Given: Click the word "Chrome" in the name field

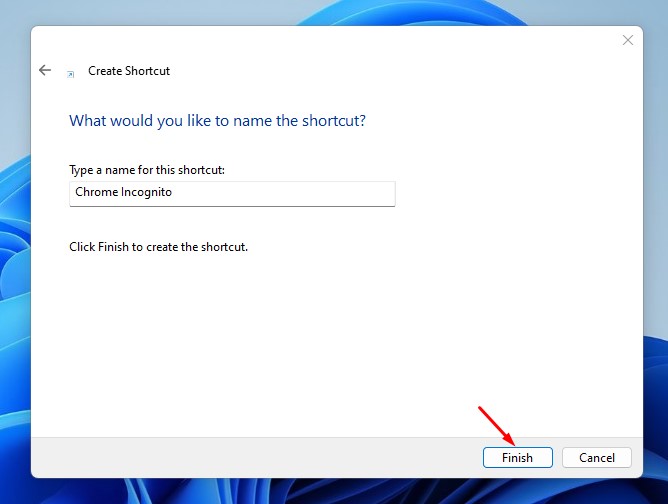Looking at the screenshot, I should (x=95, y=192).
